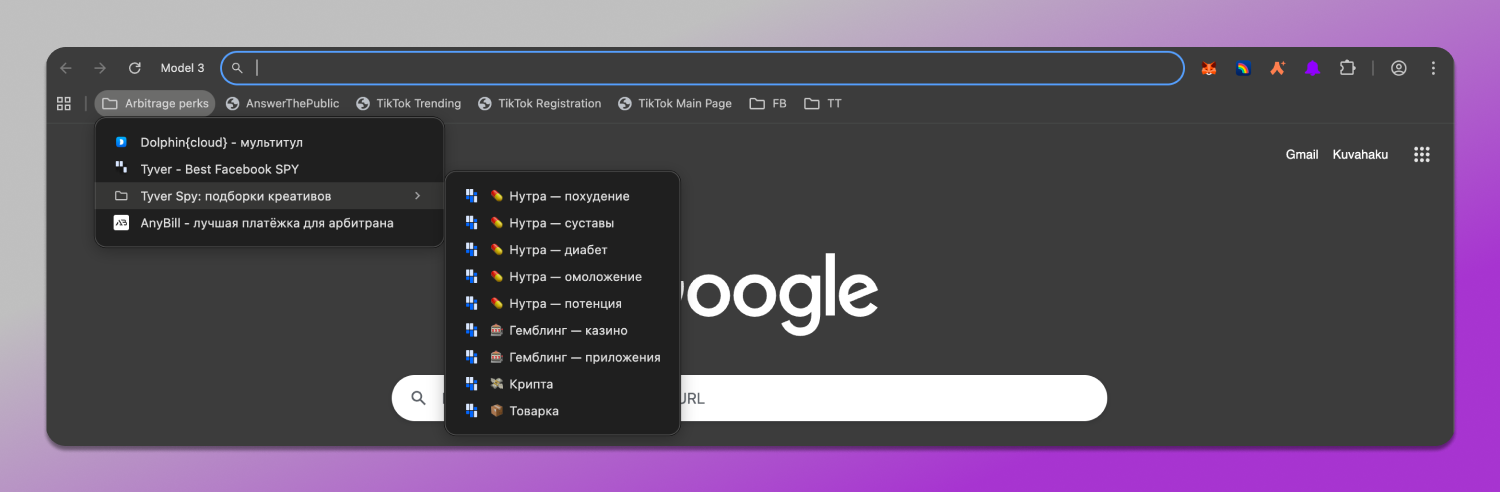Open the TikTok Trending bookmark
The height and width of the screenshot is (492, 1500).
pos(409,103)
